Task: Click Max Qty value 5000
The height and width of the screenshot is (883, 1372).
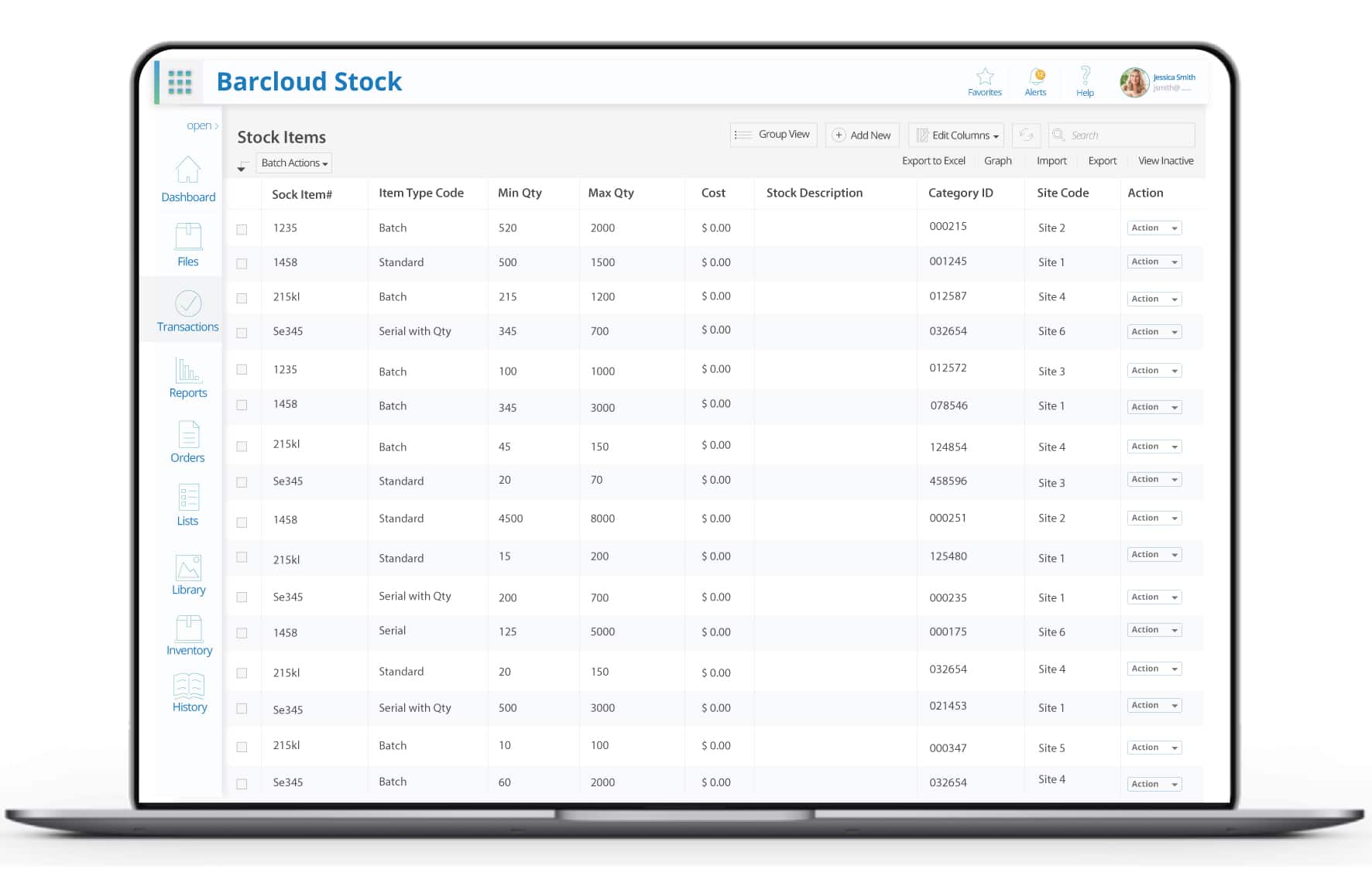Action: pyautogui.click(x=602, y=631)
